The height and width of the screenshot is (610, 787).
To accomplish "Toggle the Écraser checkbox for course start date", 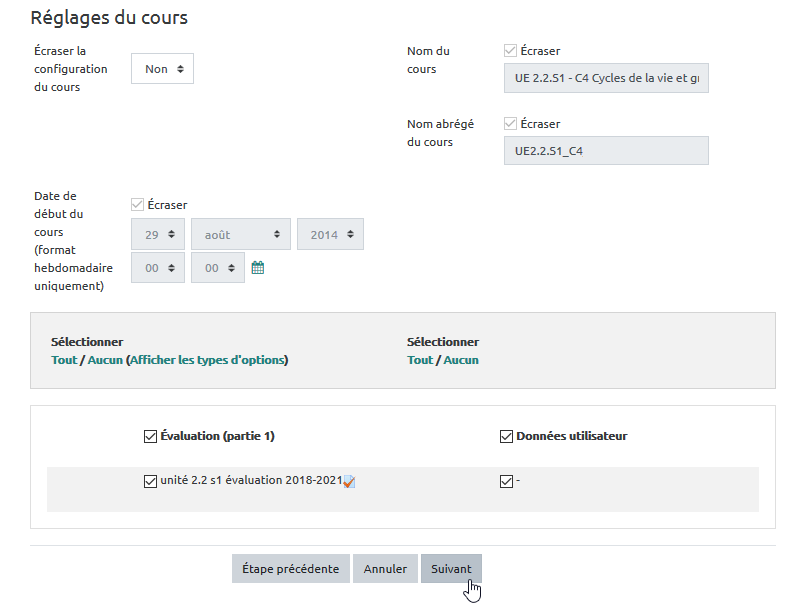I will pos(138,205).
